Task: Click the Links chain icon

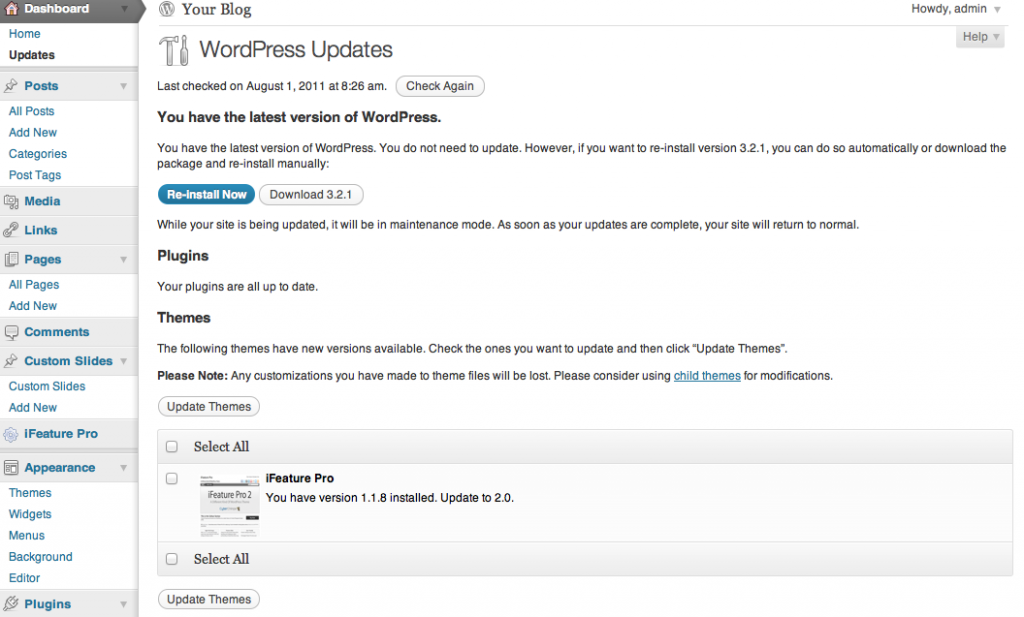Action: click(11, 230)
